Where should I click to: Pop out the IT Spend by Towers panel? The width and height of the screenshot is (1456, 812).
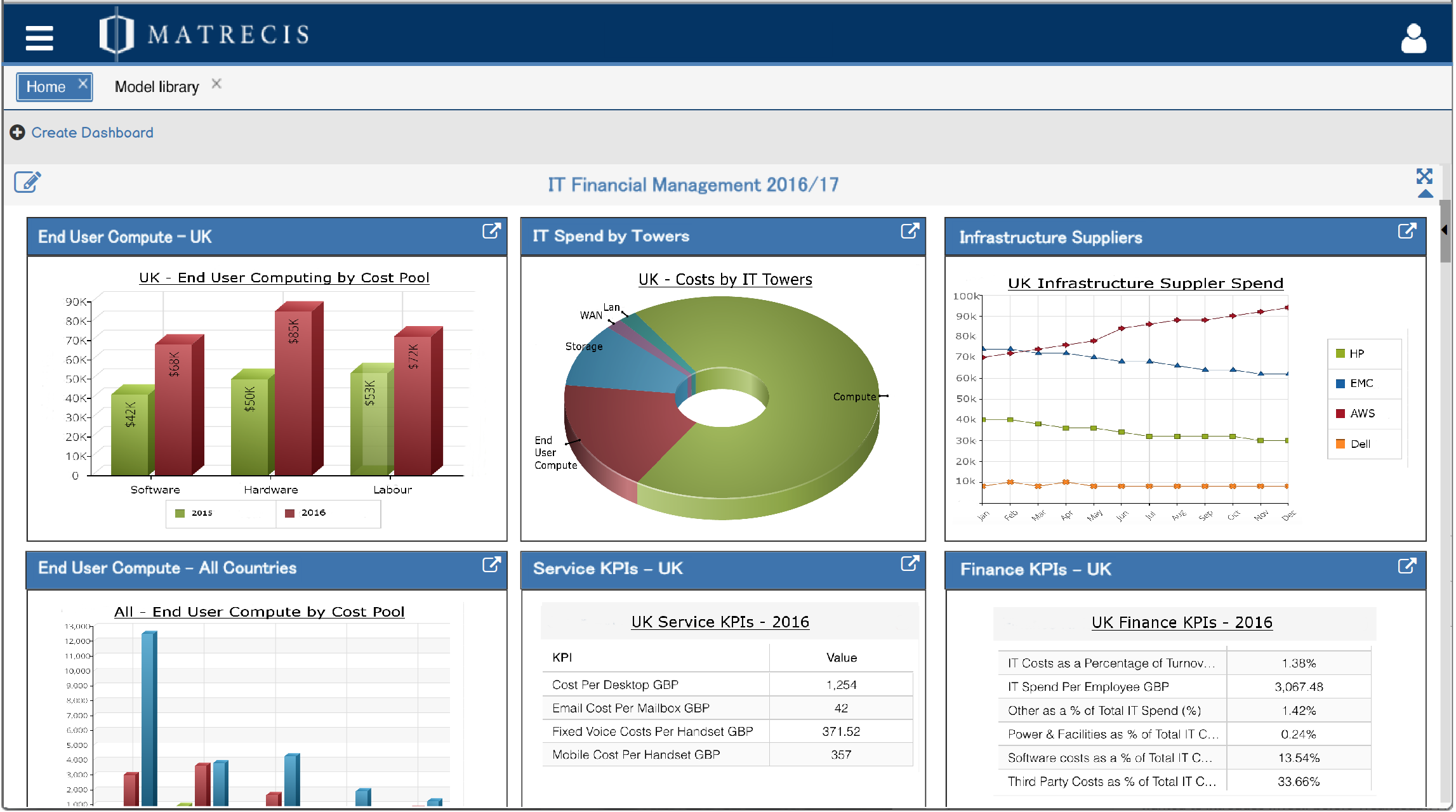(x=910, y=232)
